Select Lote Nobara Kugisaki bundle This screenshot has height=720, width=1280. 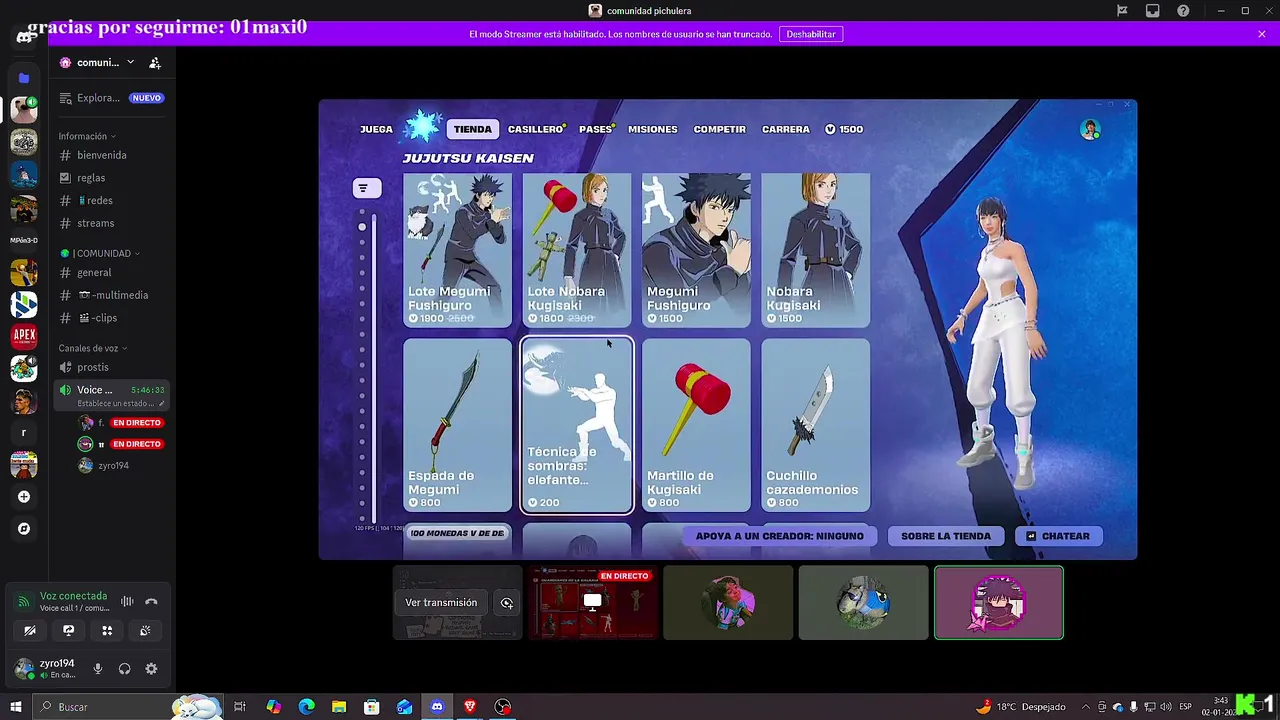[576, 250]
